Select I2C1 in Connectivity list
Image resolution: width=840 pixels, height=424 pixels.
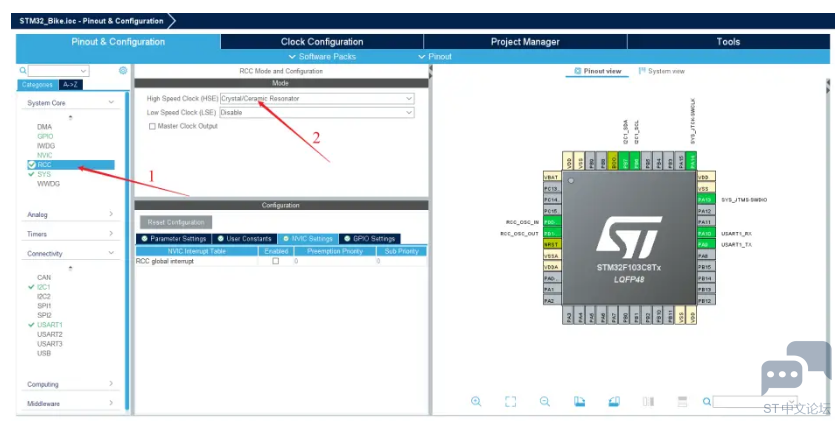[43, 287]
